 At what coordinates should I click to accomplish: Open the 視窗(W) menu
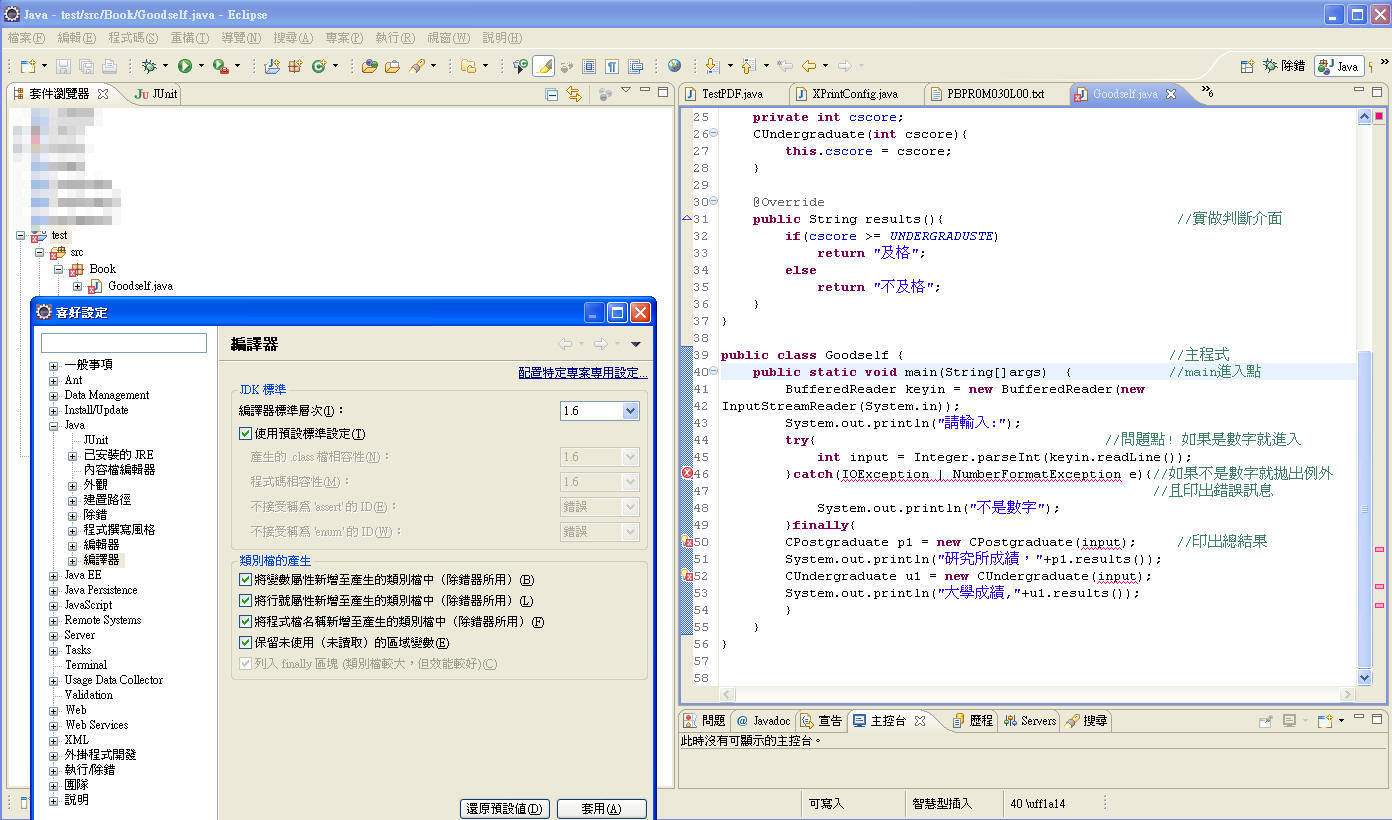point(447,38)
